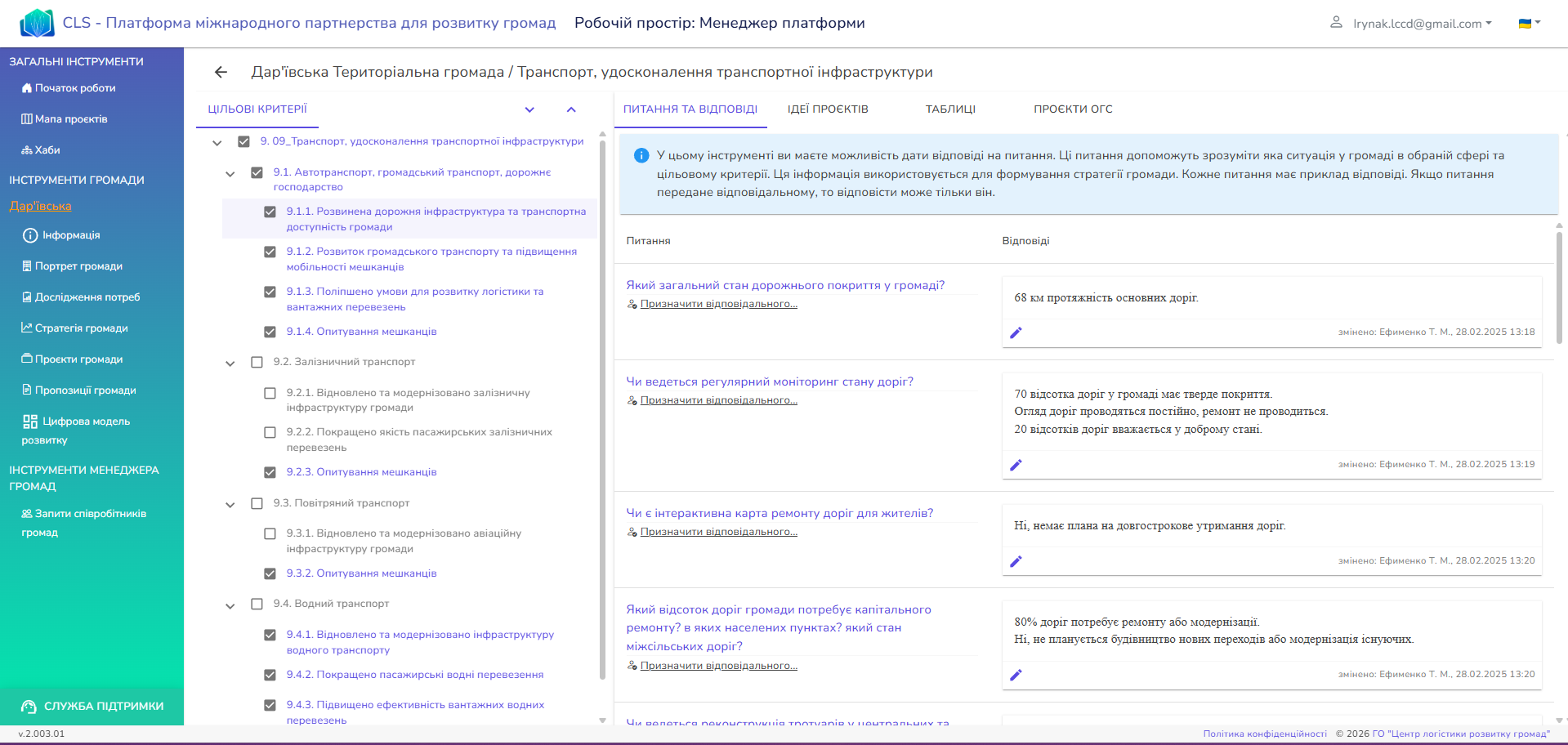Click the chart icon beside Стратегія громади
Viewport: 1568px width, 745px height.
click(27, 328)
